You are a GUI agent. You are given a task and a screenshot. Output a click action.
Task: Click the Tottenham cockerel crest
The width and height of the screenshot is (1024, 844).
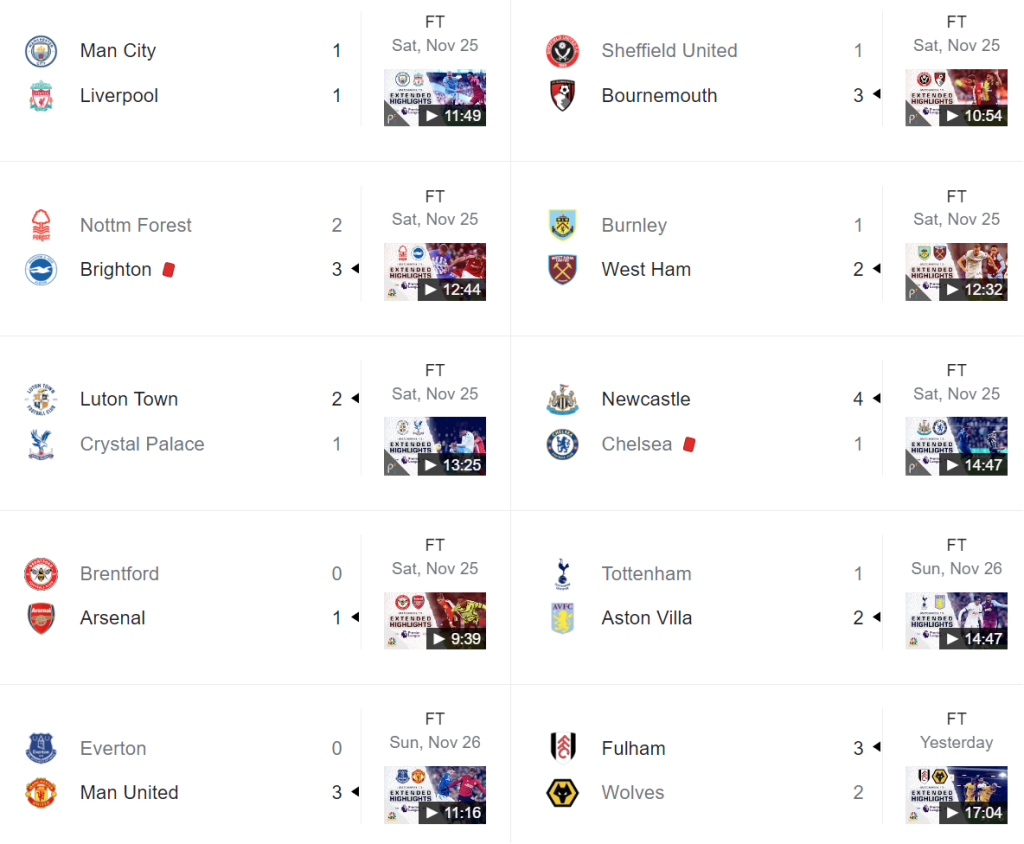coord(563,573)
